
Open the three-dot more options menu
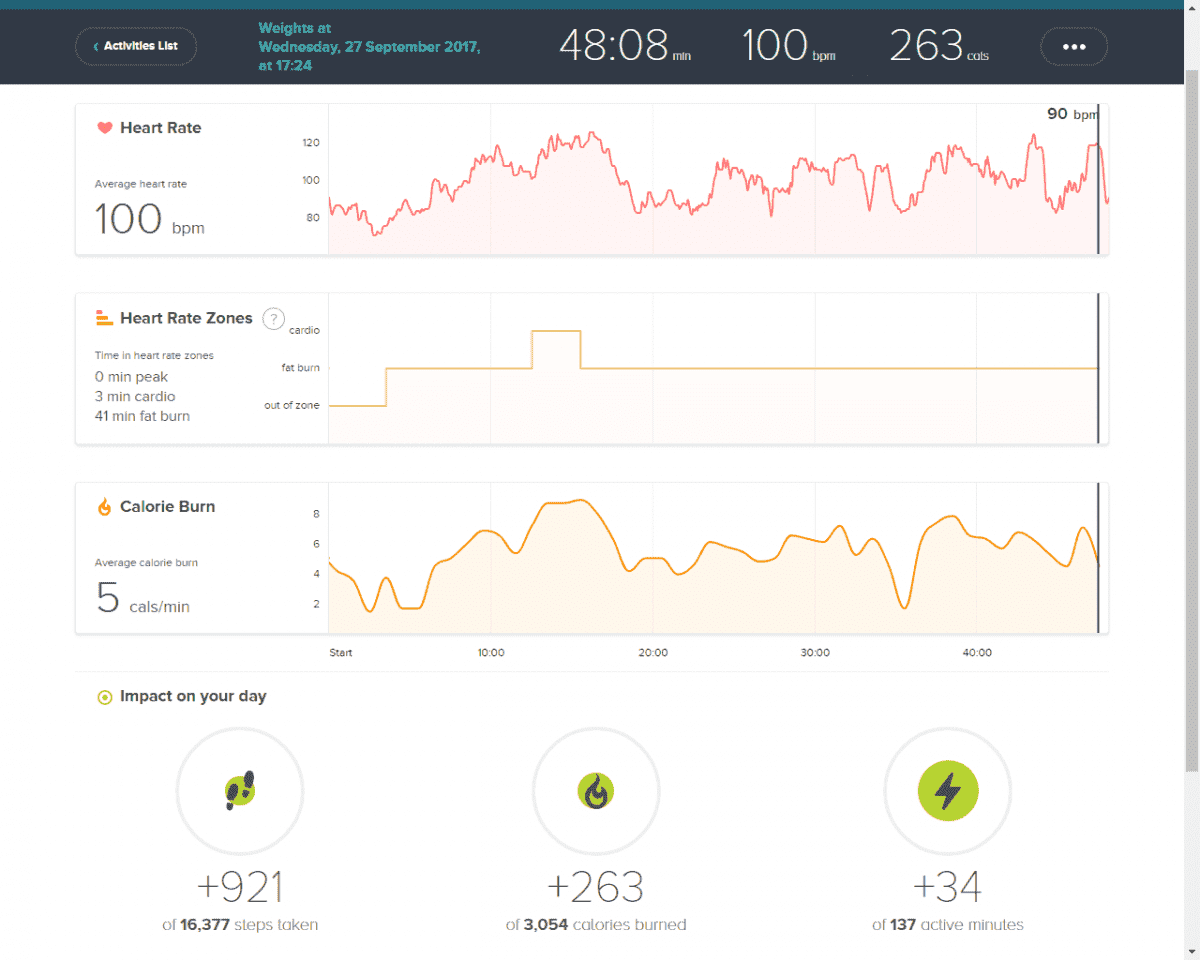(x=1074, y=46)
